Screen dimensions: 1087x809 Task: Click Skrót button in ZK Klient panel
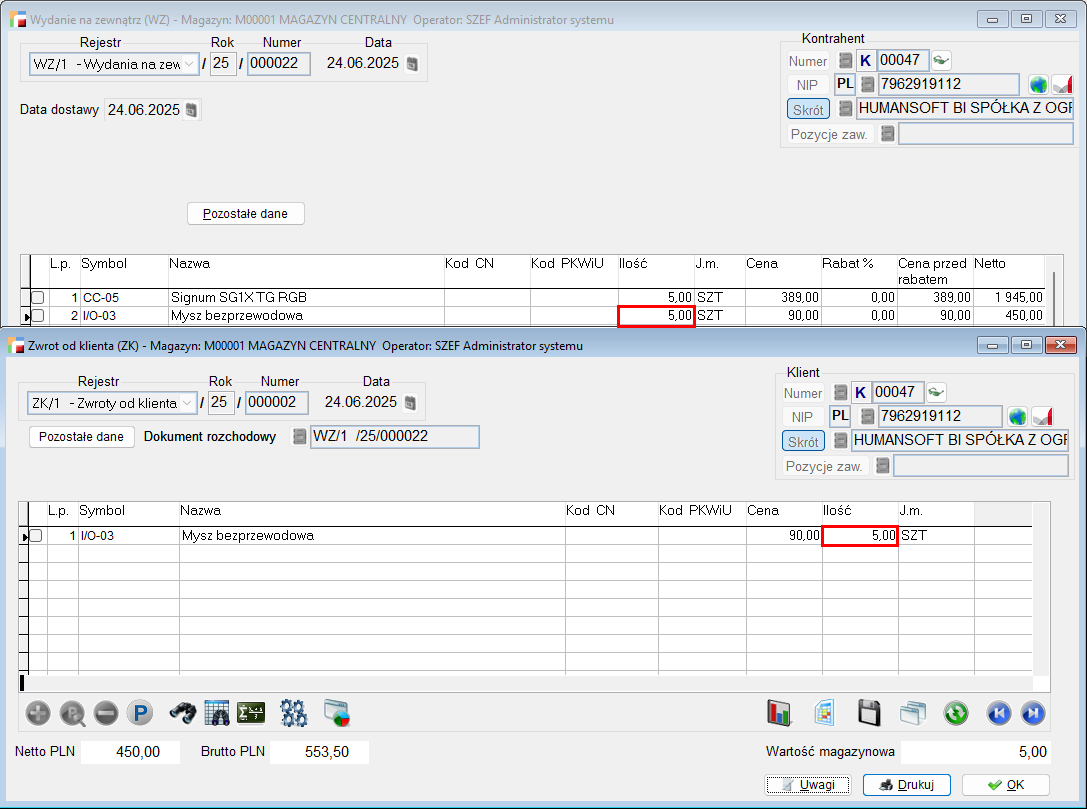tap(803, 442)
